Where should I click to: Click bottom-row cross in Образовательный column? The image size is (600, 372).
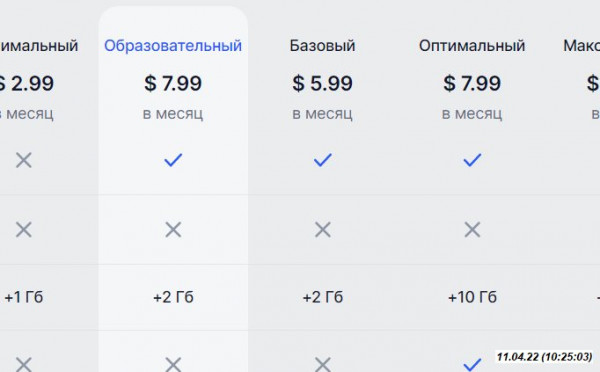[173, 364]
